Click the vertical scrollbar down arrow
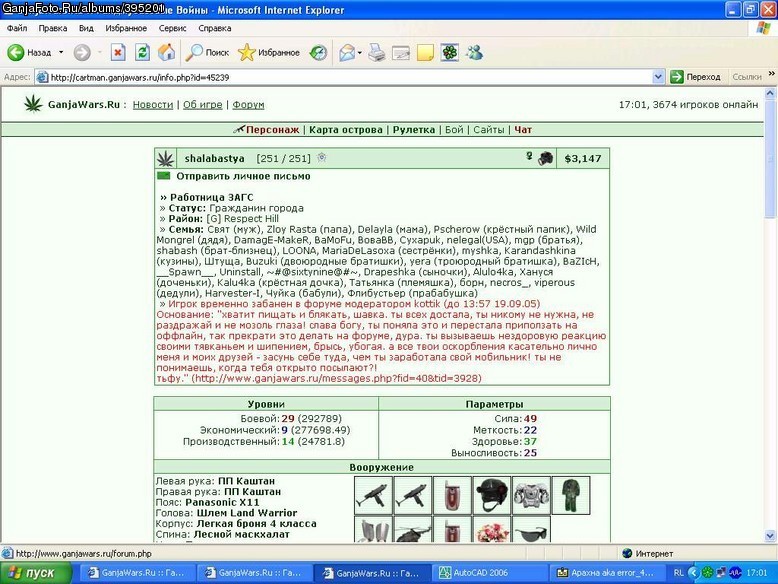Screen dimensions: 778x584 pos(770,535)
